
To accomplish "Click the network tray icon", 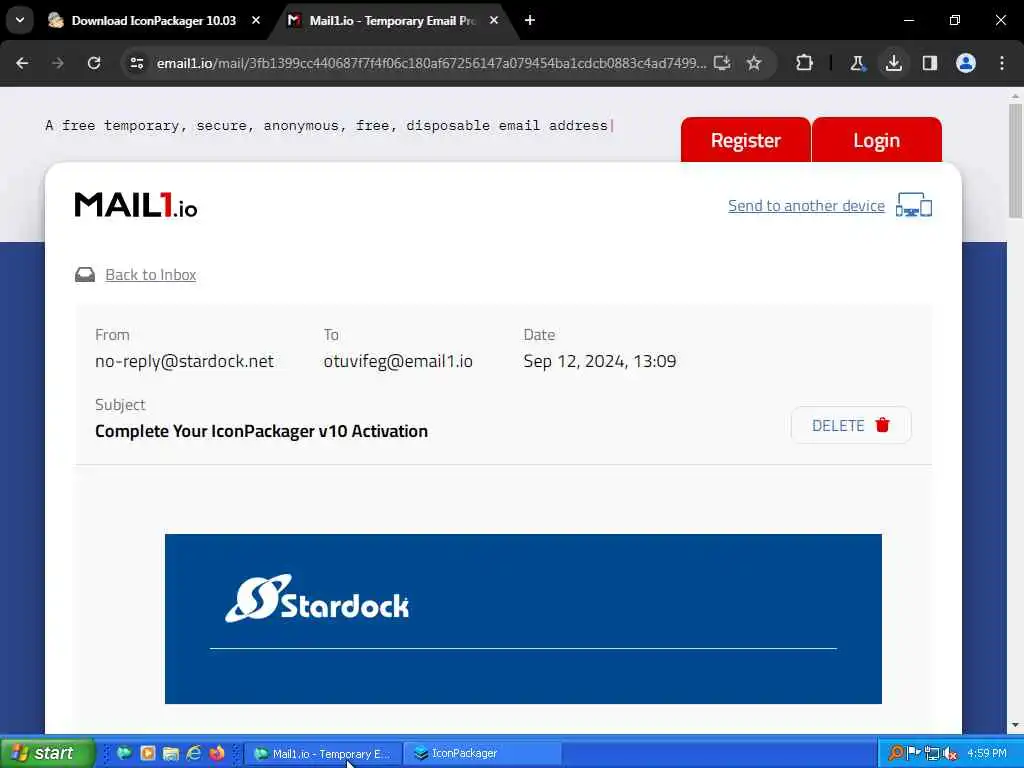I will (x=932, y=753).
